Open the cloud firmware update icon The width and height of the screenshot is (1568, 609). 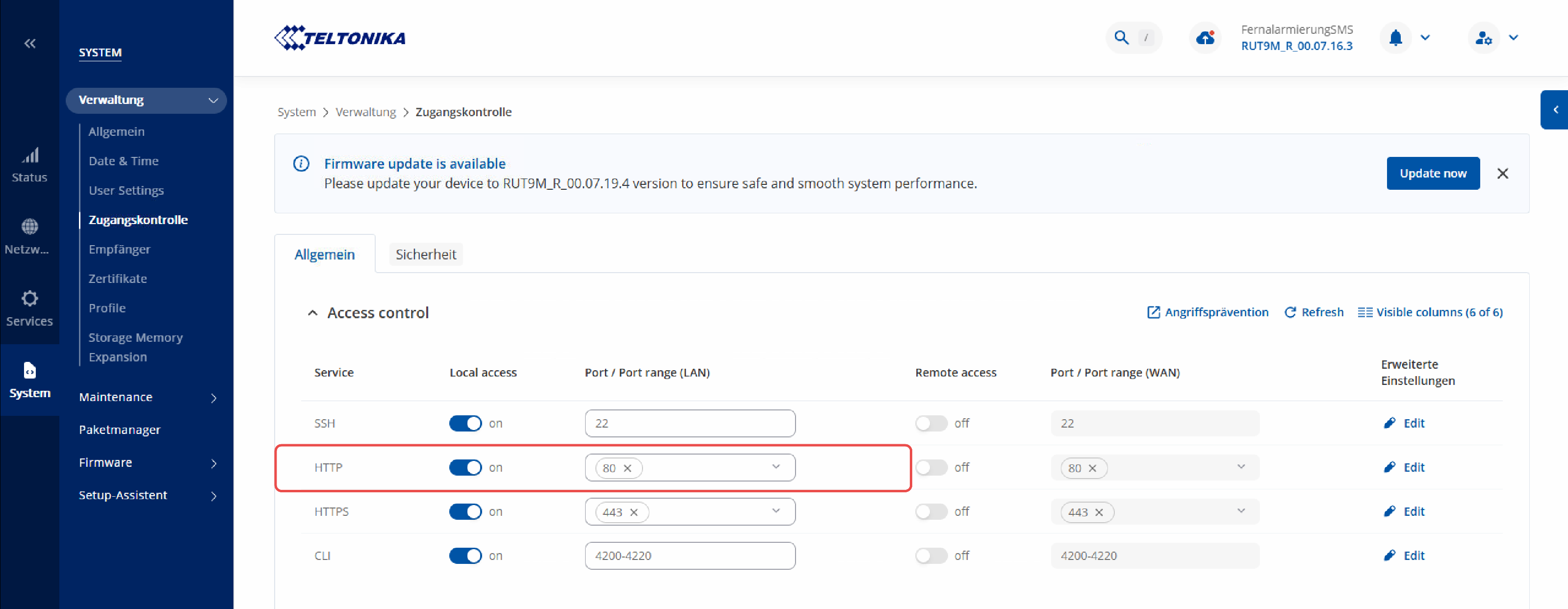tap(1205, 38)
